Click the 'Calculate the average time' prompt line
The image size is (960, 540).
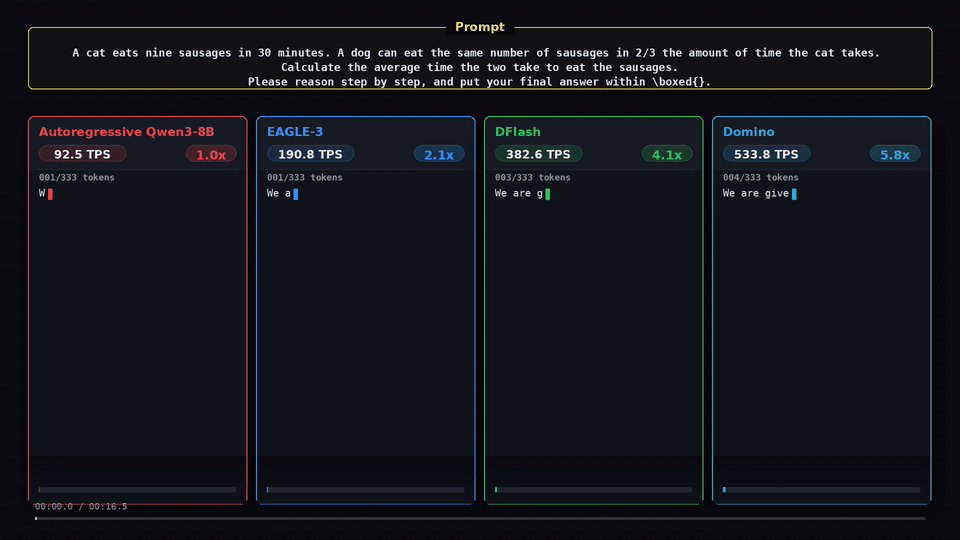point(479,67)
